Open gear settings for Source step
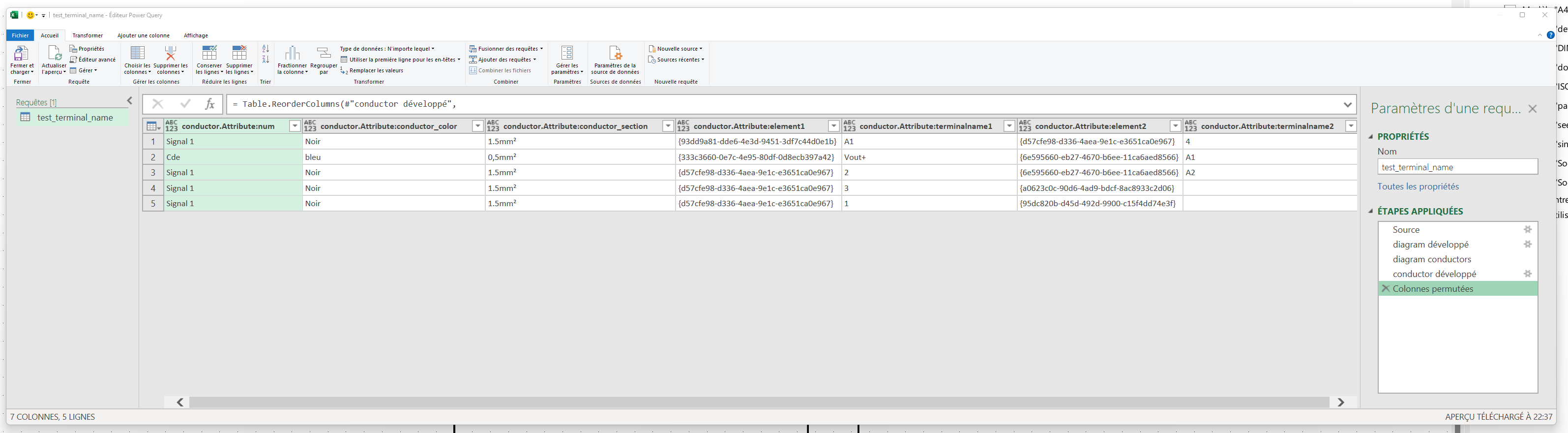1568x433 pixels. click(x=1527, y=230)
